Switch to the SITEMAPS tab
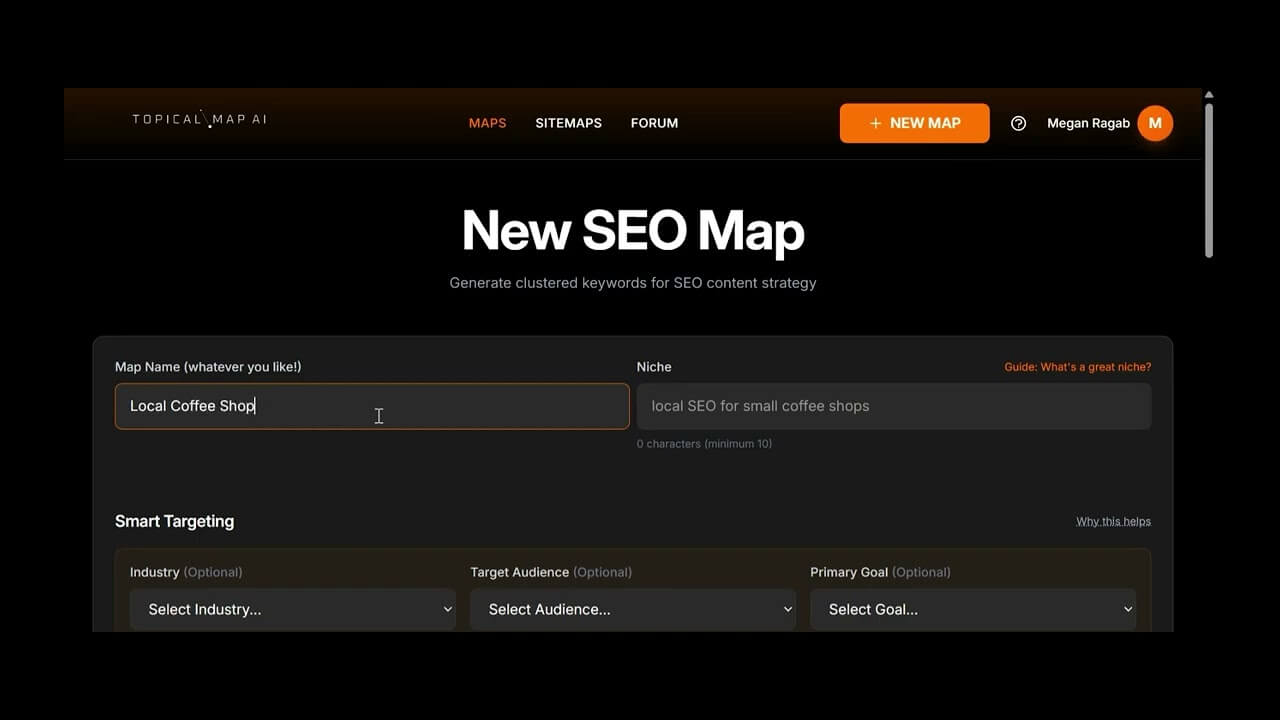This screenshot has width=1280, height=720. coord(568,123)
